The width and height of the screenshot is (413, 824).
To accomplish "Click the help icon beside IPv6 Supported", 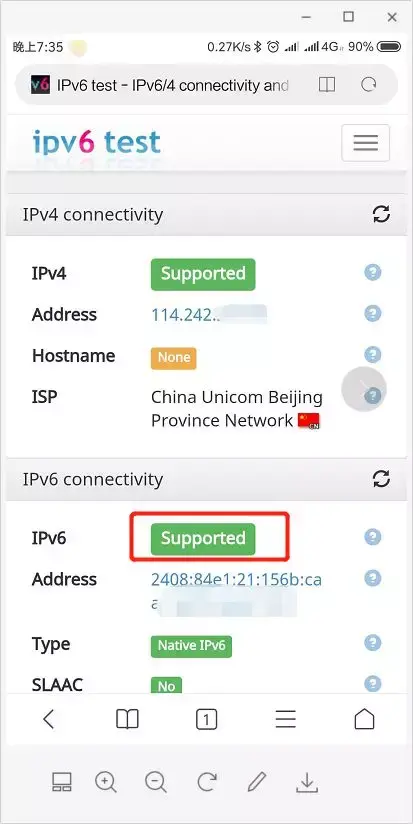I will pyautogui.click(x=373, y=537).
